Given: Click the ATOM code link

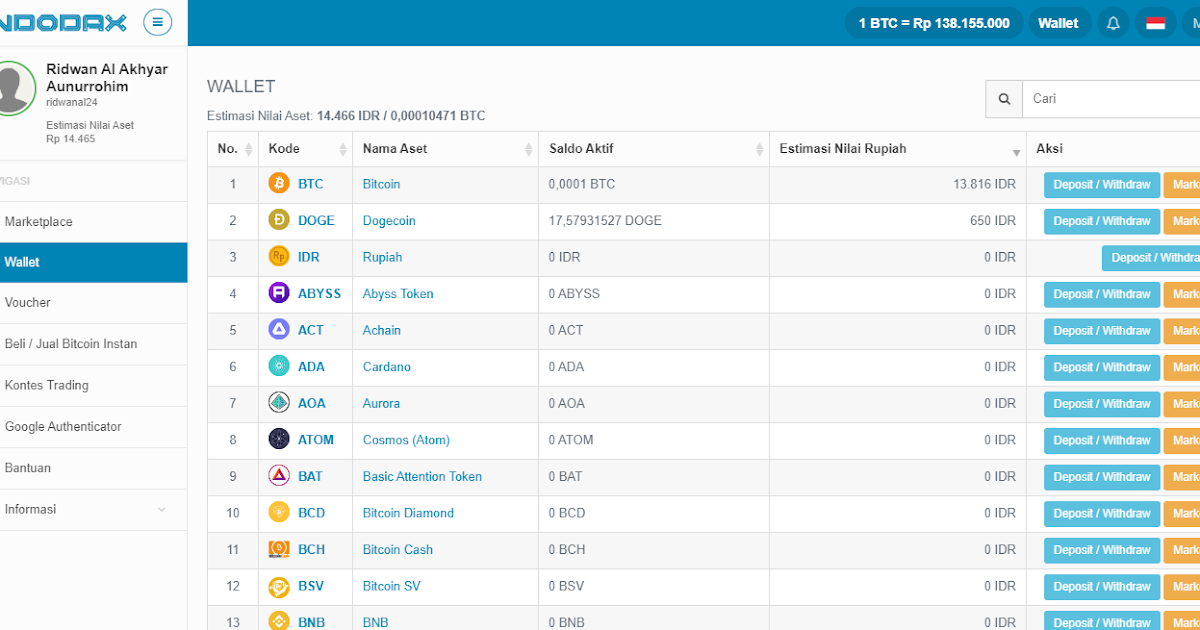Looking at the screenshot, I should [x=316, y=440].
